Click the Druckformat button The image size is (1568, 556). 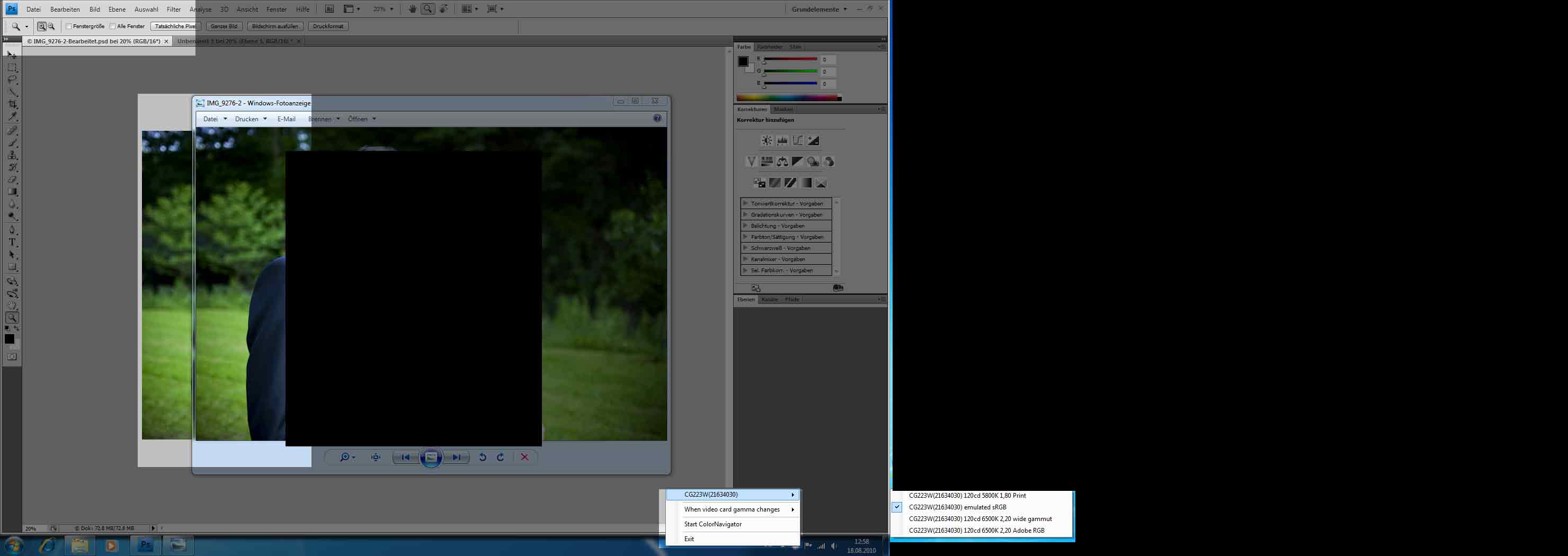(328, 26)
